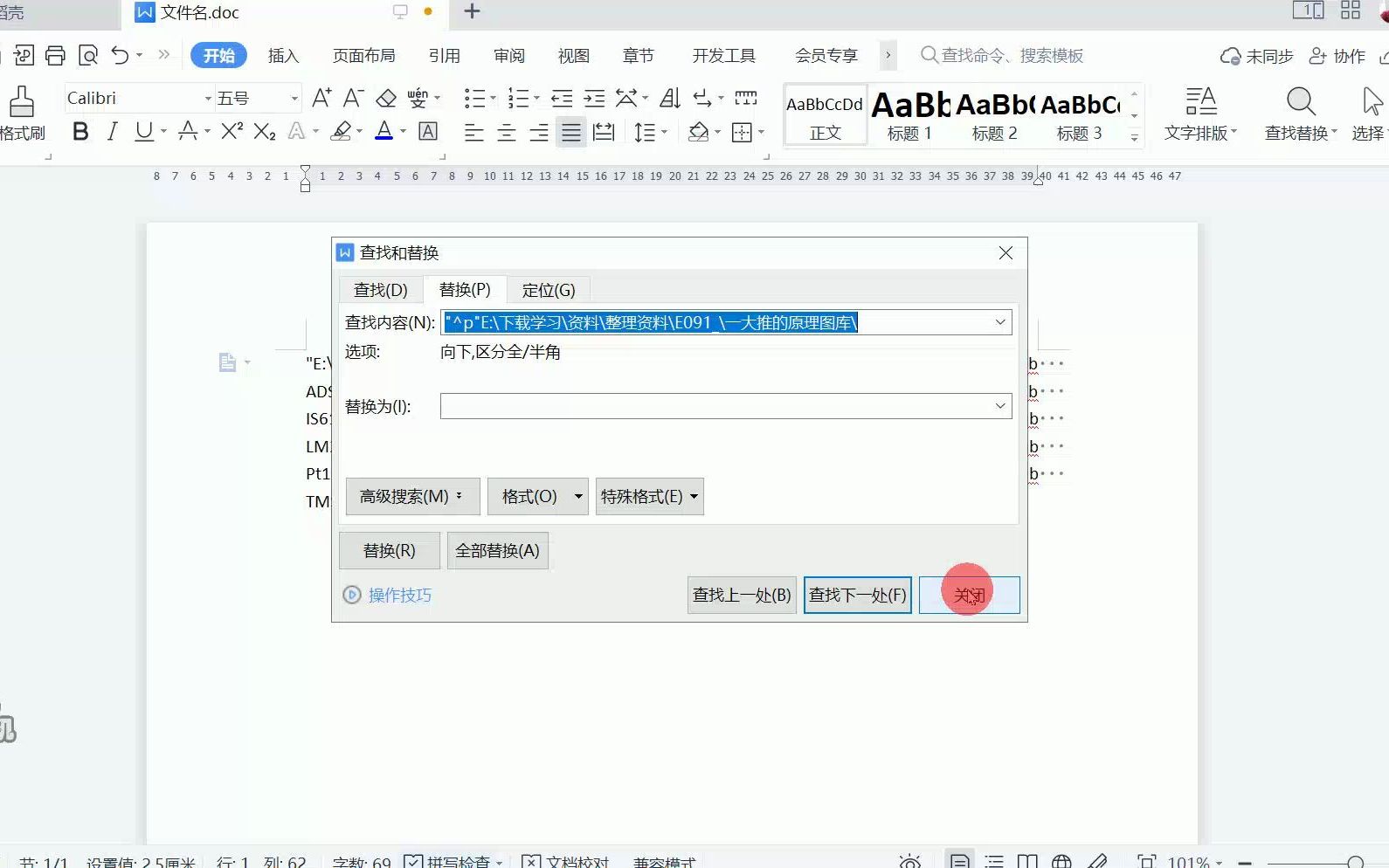Click the numbered list icon

(518, 98)
